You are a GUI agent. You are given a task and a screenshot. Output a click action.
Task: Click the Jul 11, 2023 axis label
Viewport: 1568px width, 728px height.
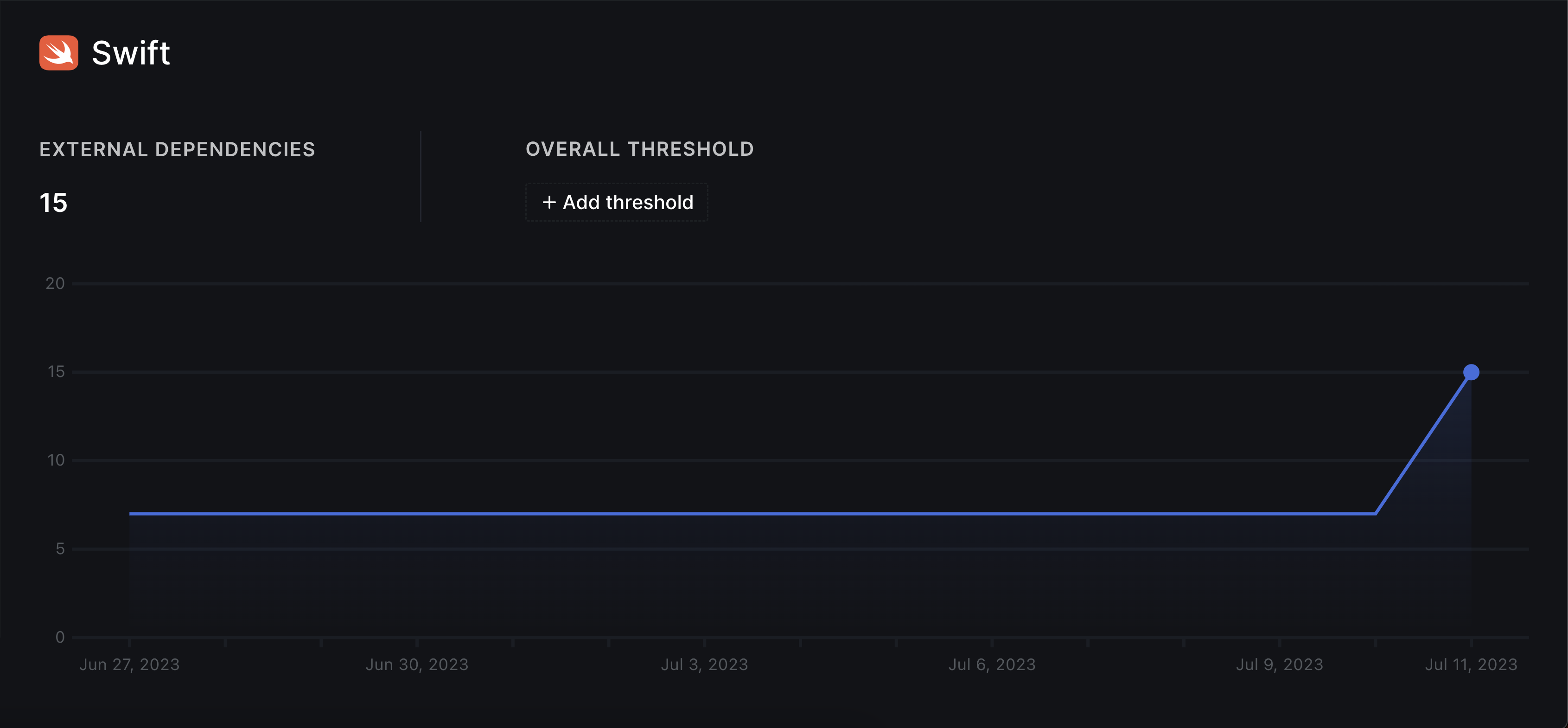click(1471, 664)
